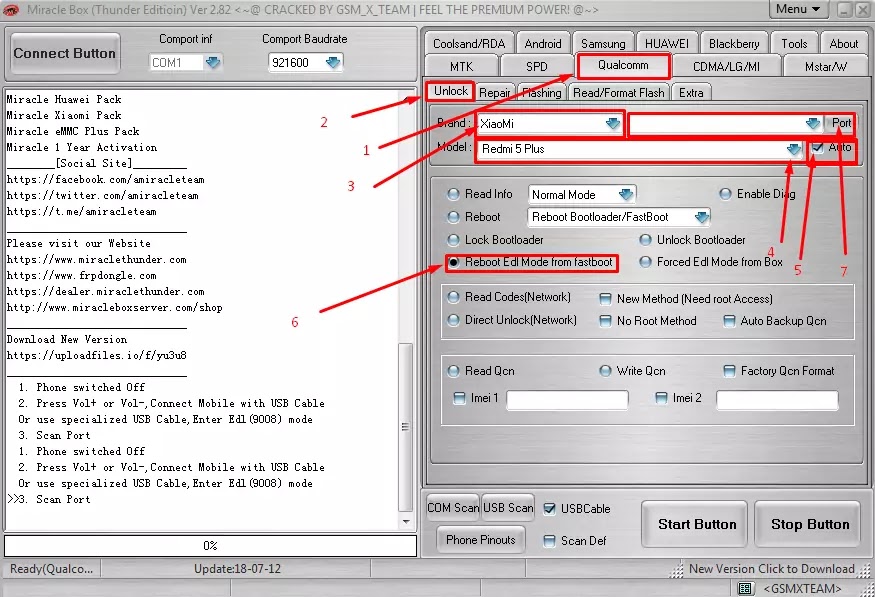Open the About tab

pos(843,44)
